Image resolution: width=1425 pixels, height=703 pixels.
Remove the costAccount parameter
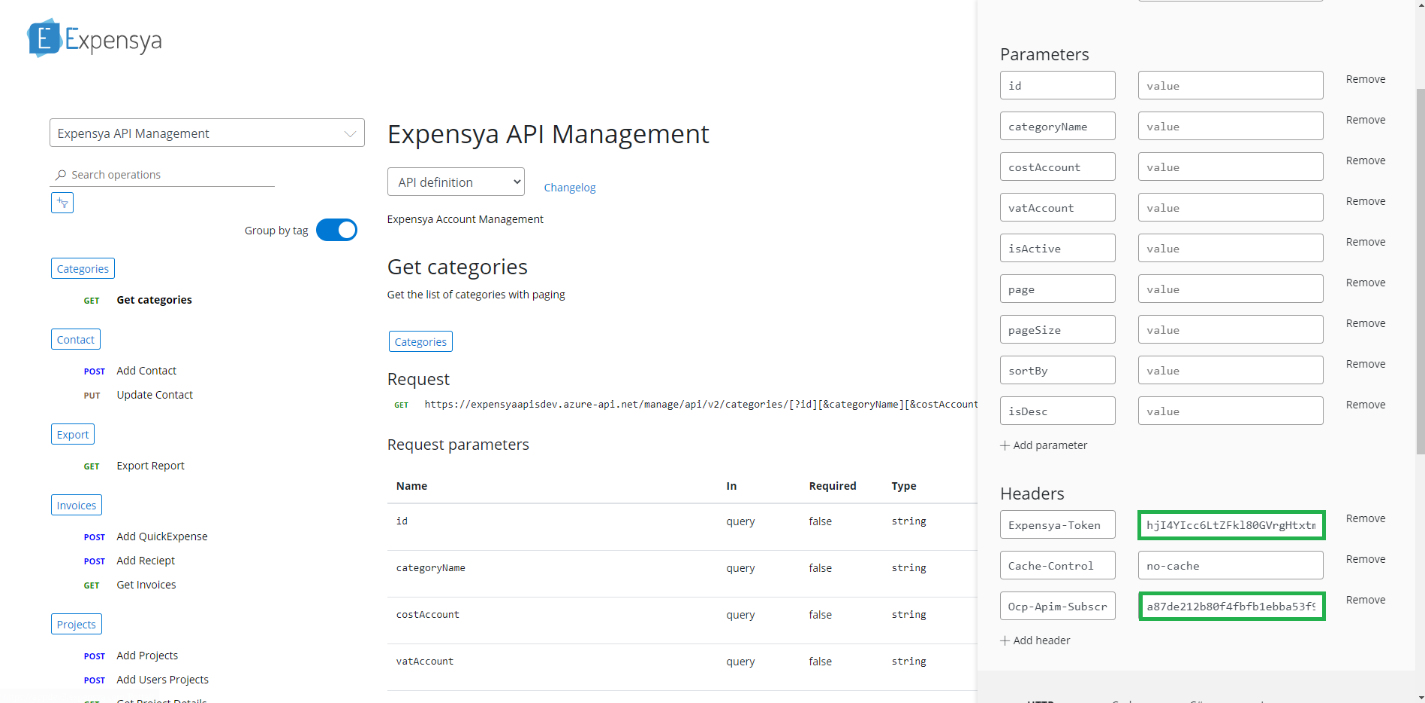point(1365,161)
